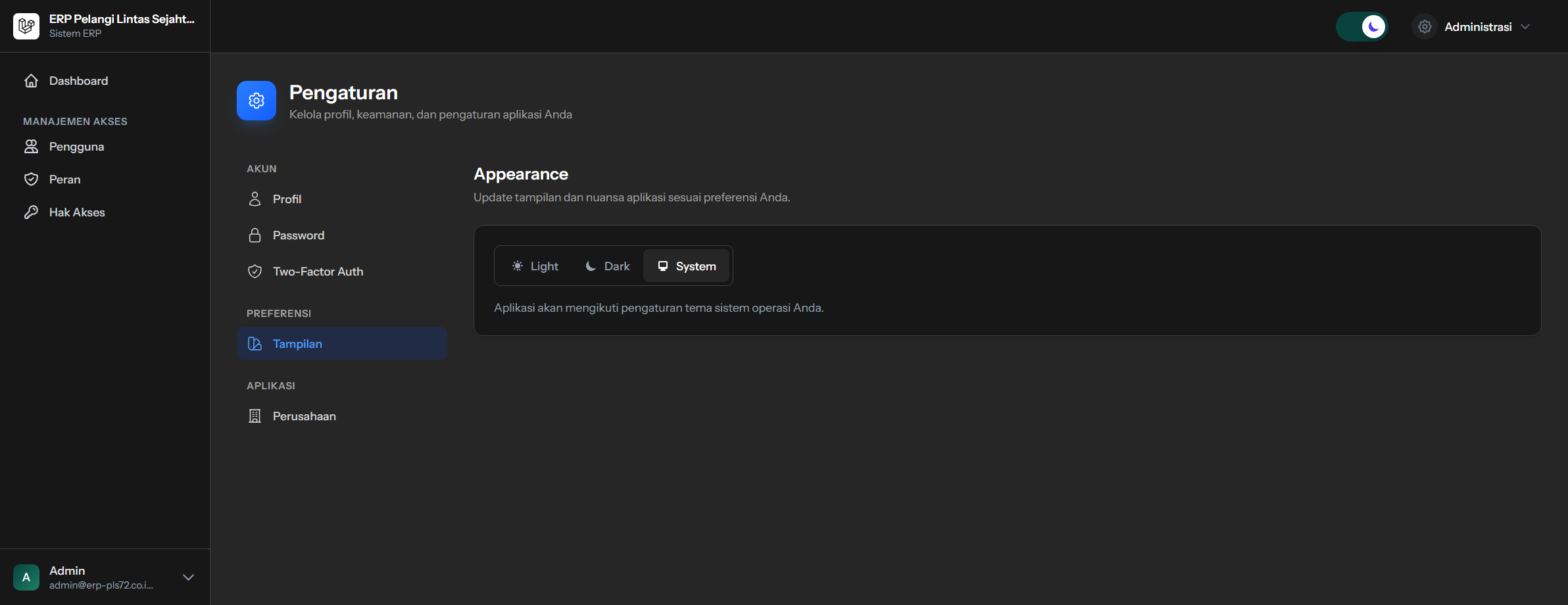Image resolution: width=1568 pixels, height=605 pixels.
Task: Click the Admin avatar with letter A
Action: (x=26, y=577)
